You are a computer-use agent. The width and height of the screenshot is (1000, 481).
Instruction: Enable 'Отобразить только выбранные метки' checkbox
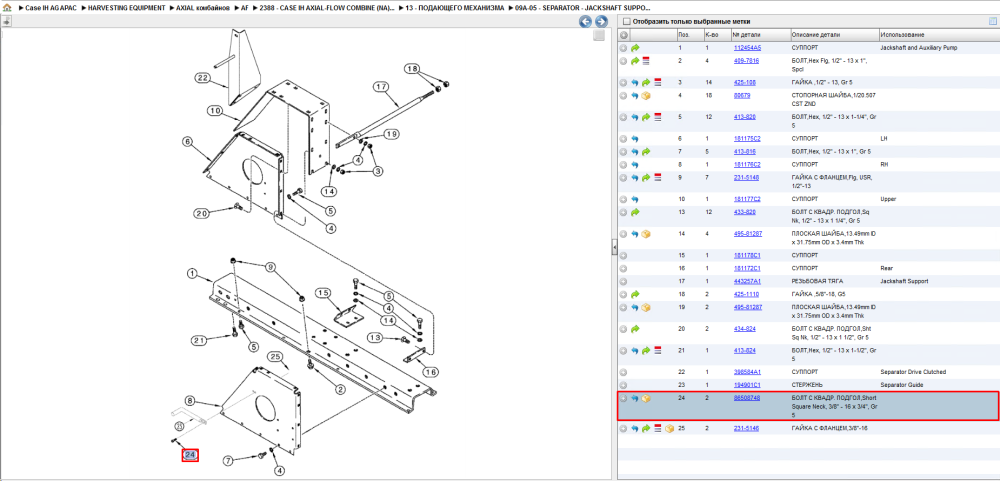(x=626, y=21)
